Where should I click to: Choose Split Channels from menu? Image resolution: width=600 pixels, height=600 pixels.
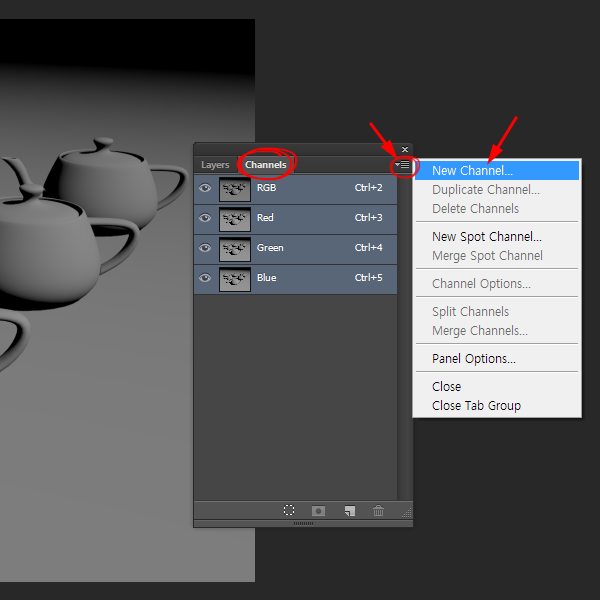tap(497, 311)
